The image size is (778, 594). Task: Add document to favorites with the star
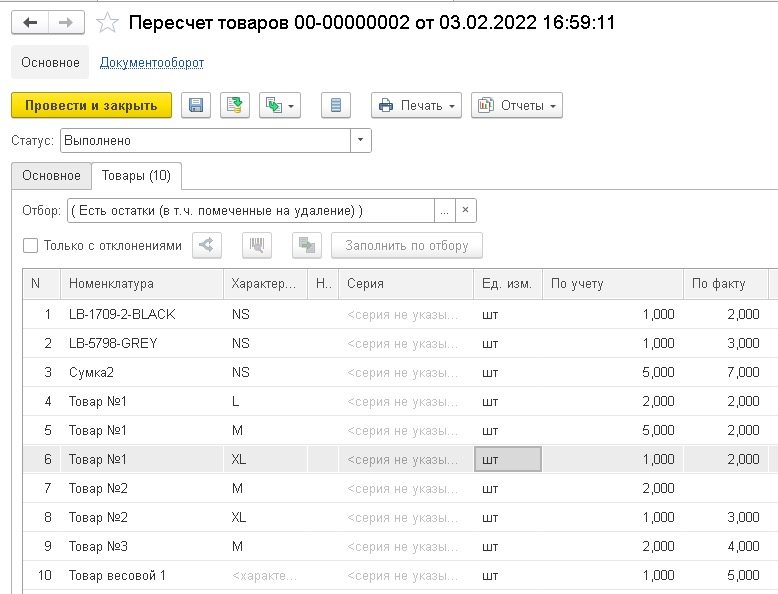coord(107,23)
